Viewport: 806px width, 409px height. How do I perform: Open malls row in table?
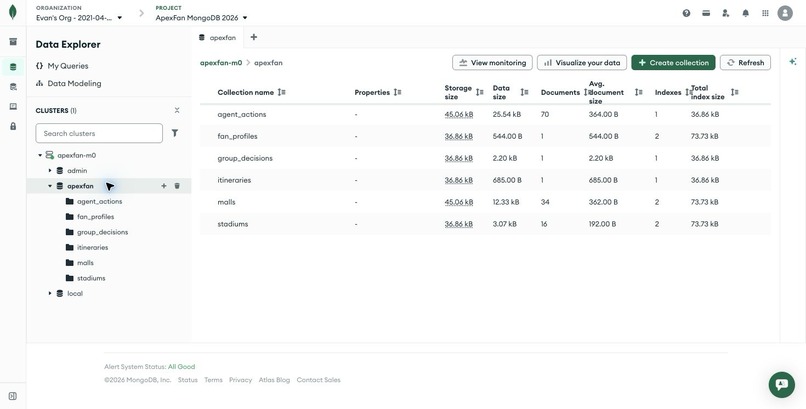click(x=485, y=202)
